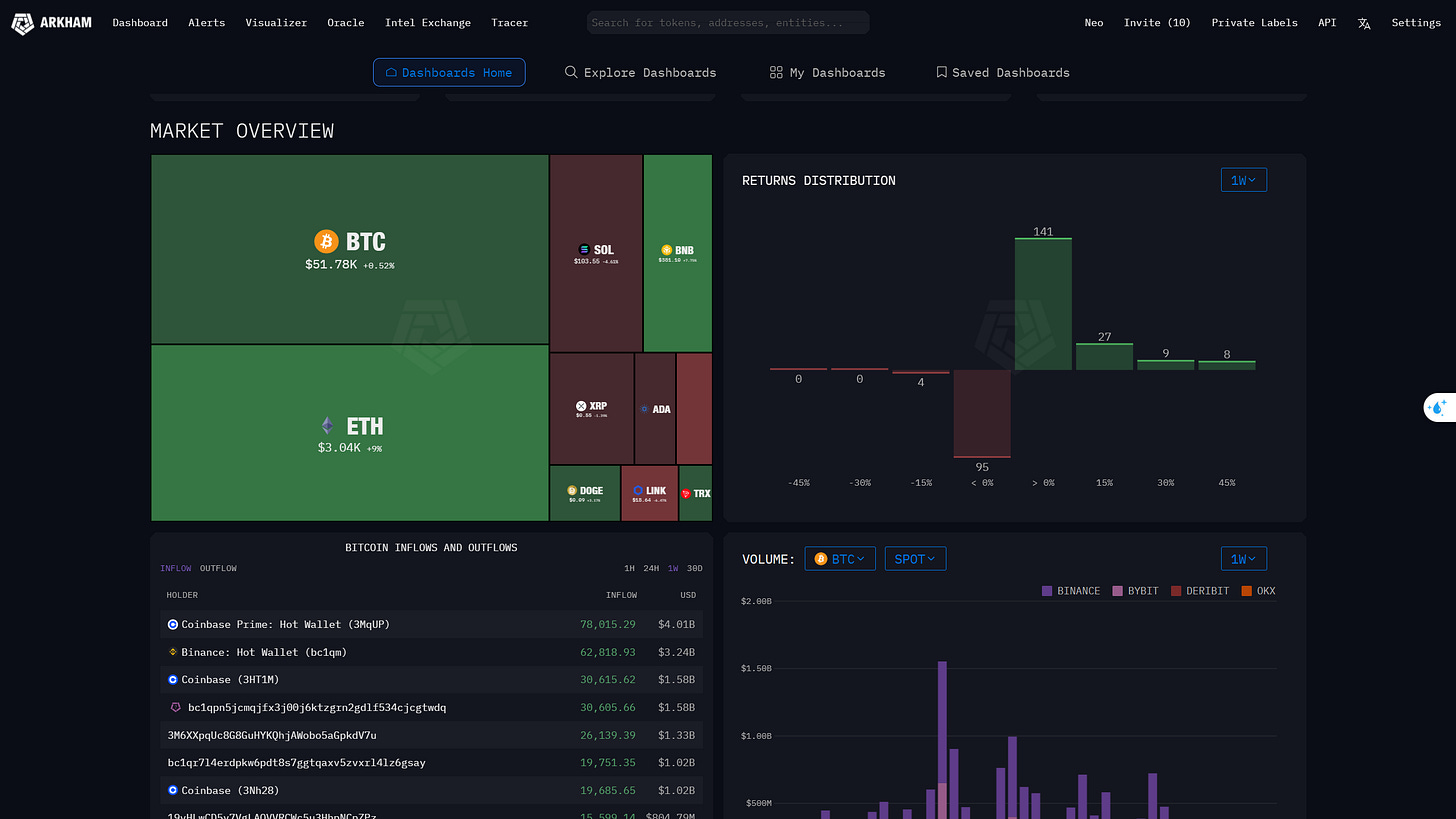Select 24H timeframe for Bitcoin flows
The height and width of the screenshot is (819, 1456).
(x=651, y=568)
